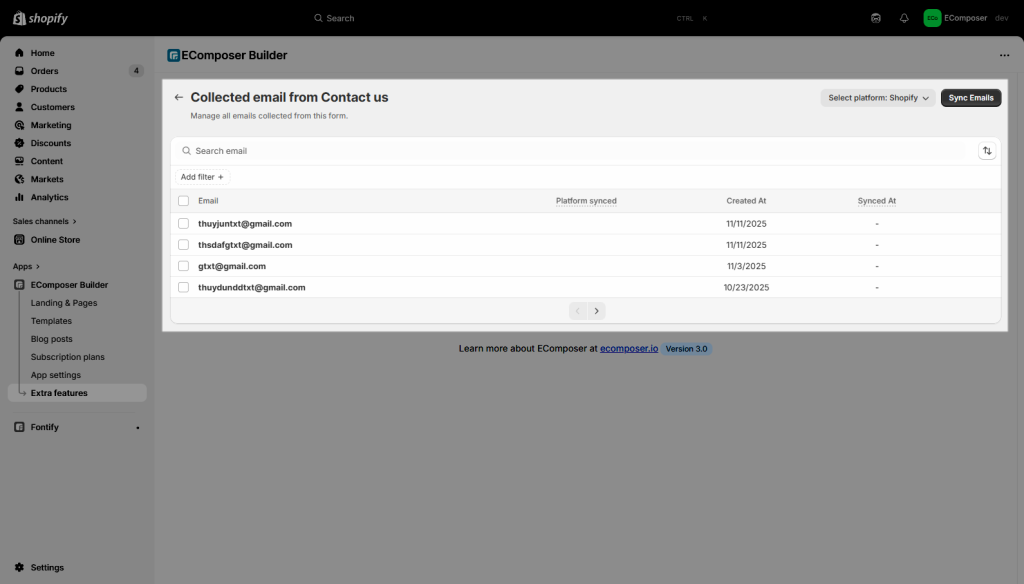Open the ecomposer.io link
This screenshot has width=1024, height=584.
coord(628,349)
